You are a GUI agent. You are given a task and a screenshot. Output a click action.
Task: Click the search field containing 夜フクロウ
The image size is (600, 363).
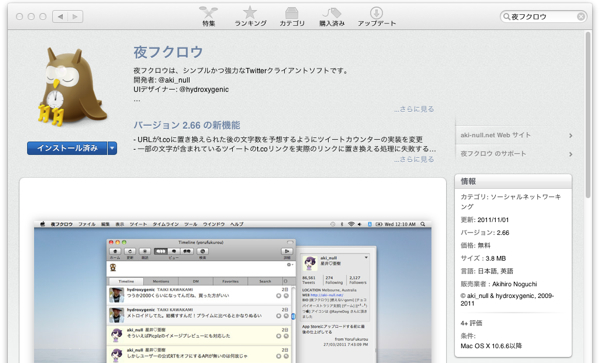[543, 16]
